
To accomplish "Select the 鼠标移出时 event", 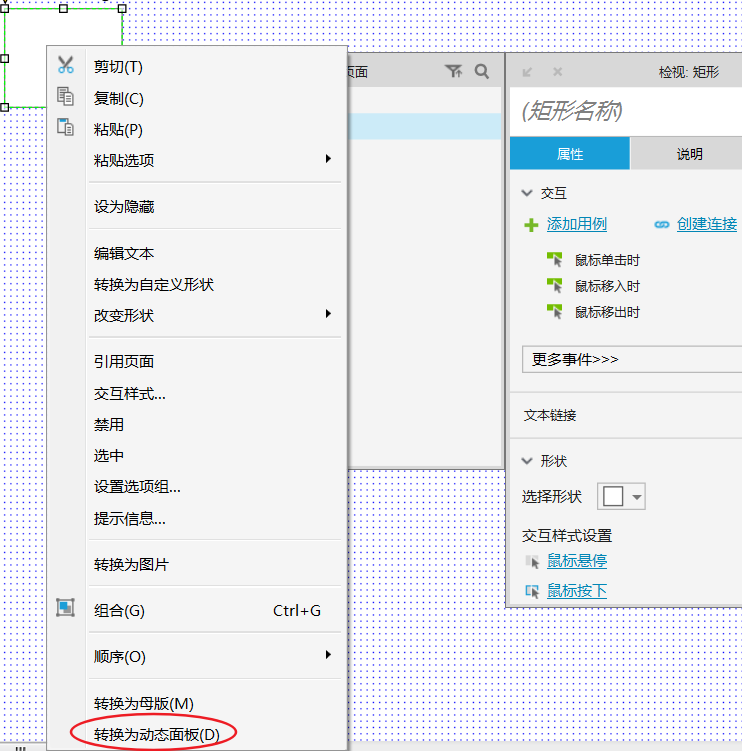I will [607, 312].
